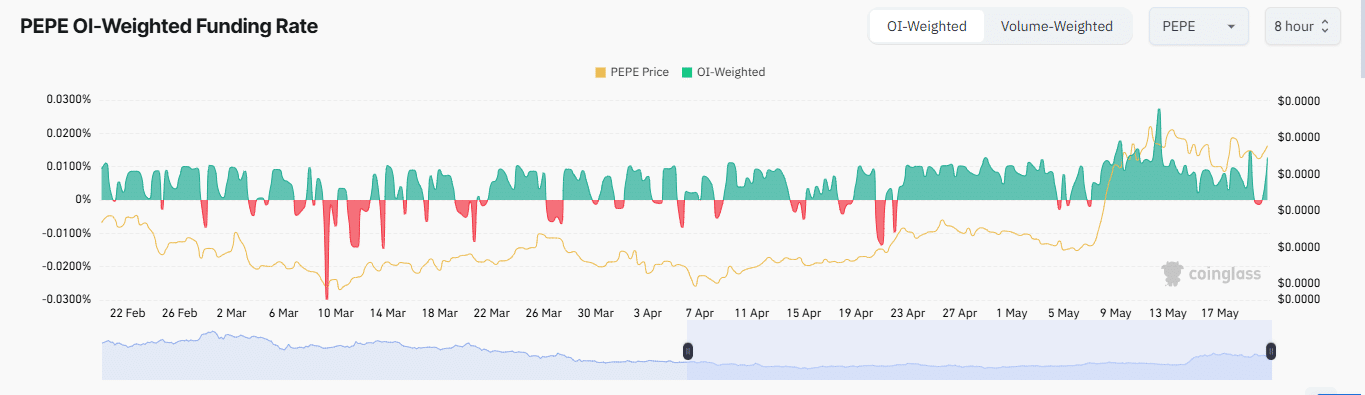The width and height of the screenshot is (1365, 395).
Task: Click the 0.0200% axis label
Action: 69,133
